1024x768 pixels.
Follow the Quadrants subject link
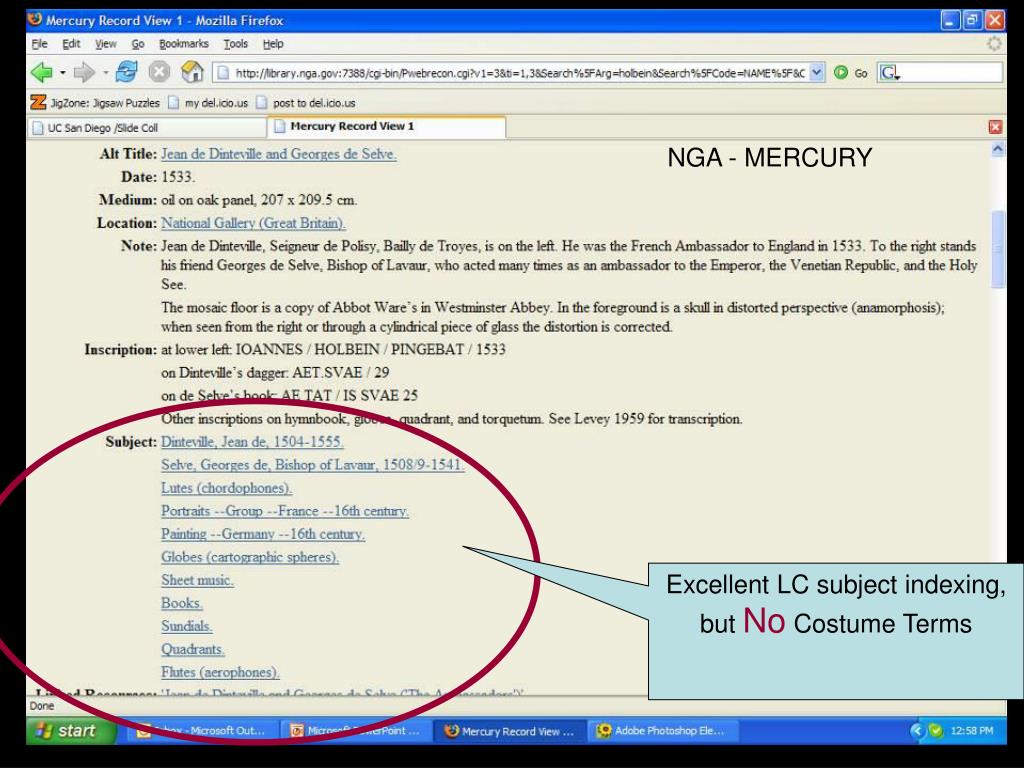pyautogui.click(x=193, y=649)
